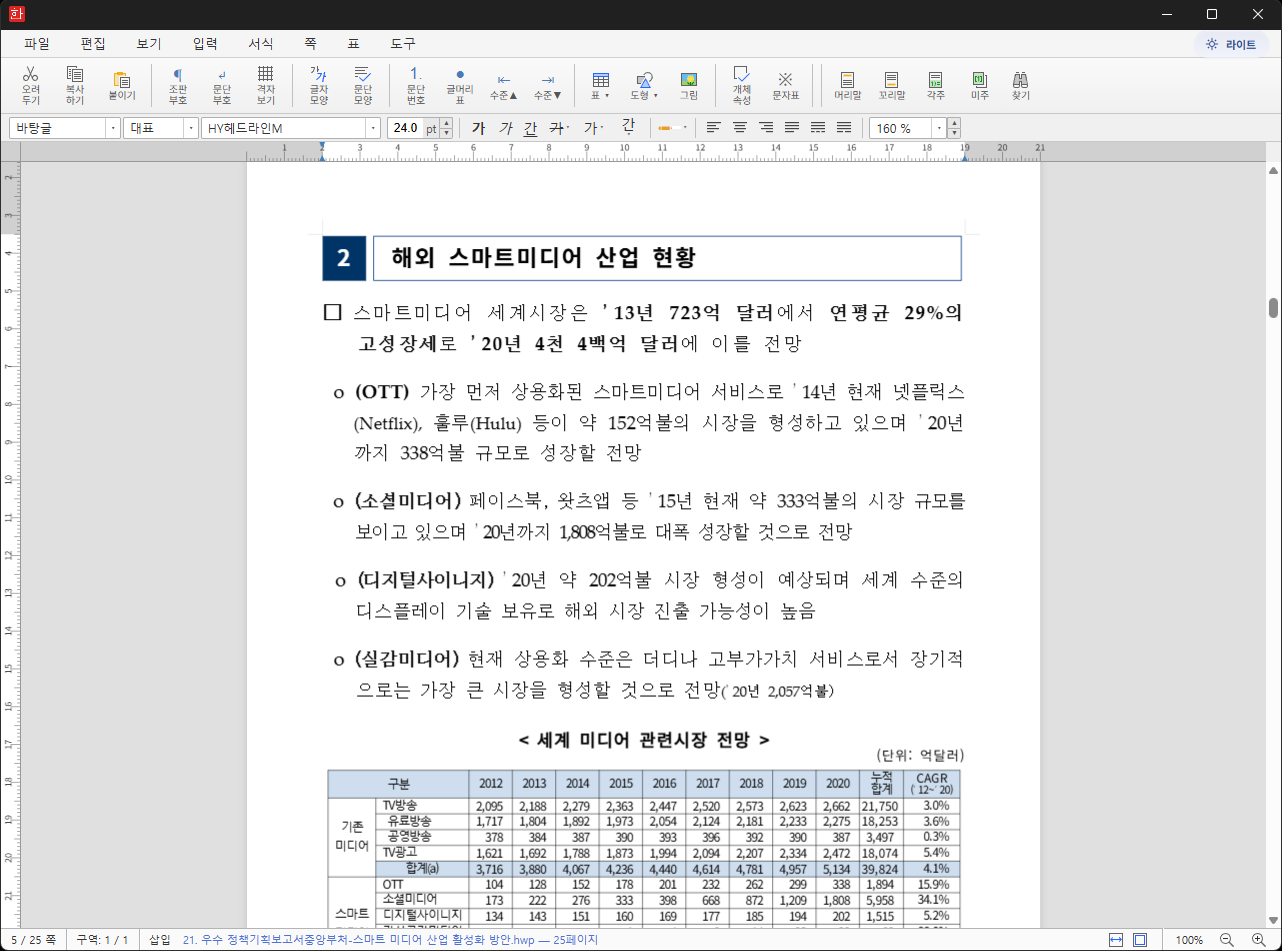The width and height of the screenshot is (1282, 951).
Task: Click the fit-width icon in status bar
Action: tap(1116, 940)
